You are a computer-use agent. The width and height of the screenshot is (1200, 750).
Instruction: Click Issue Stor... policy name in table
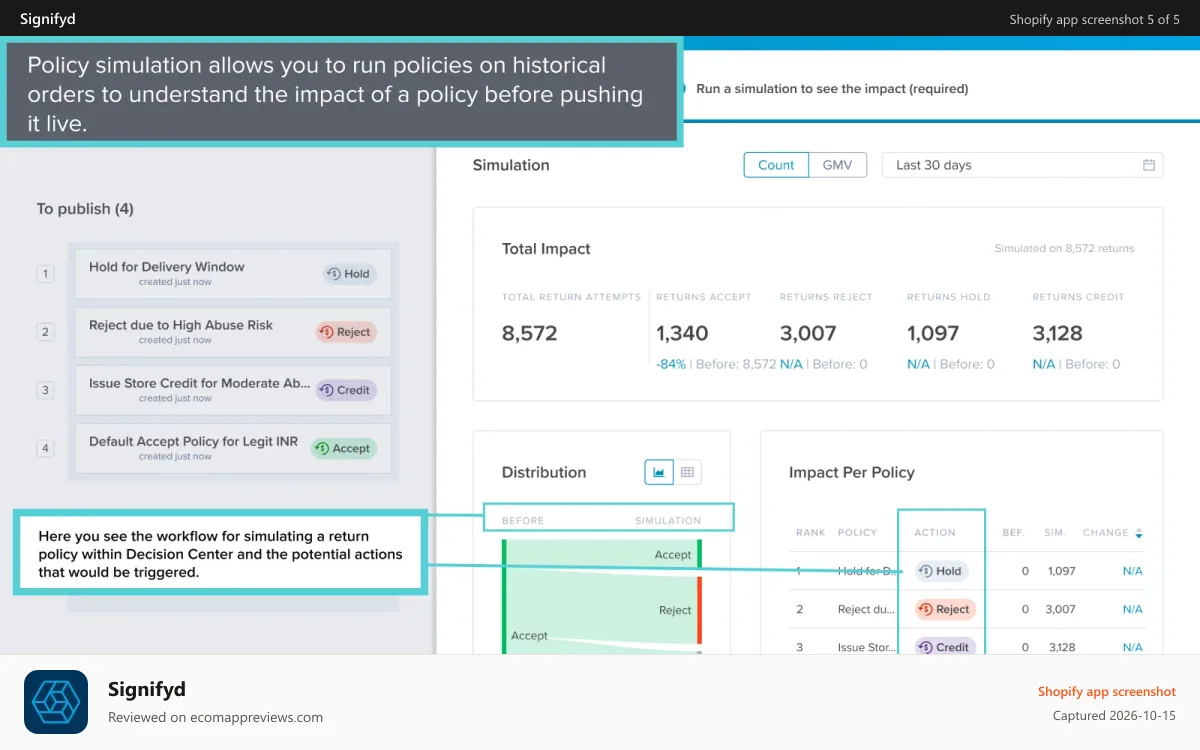tap(866, 647)
